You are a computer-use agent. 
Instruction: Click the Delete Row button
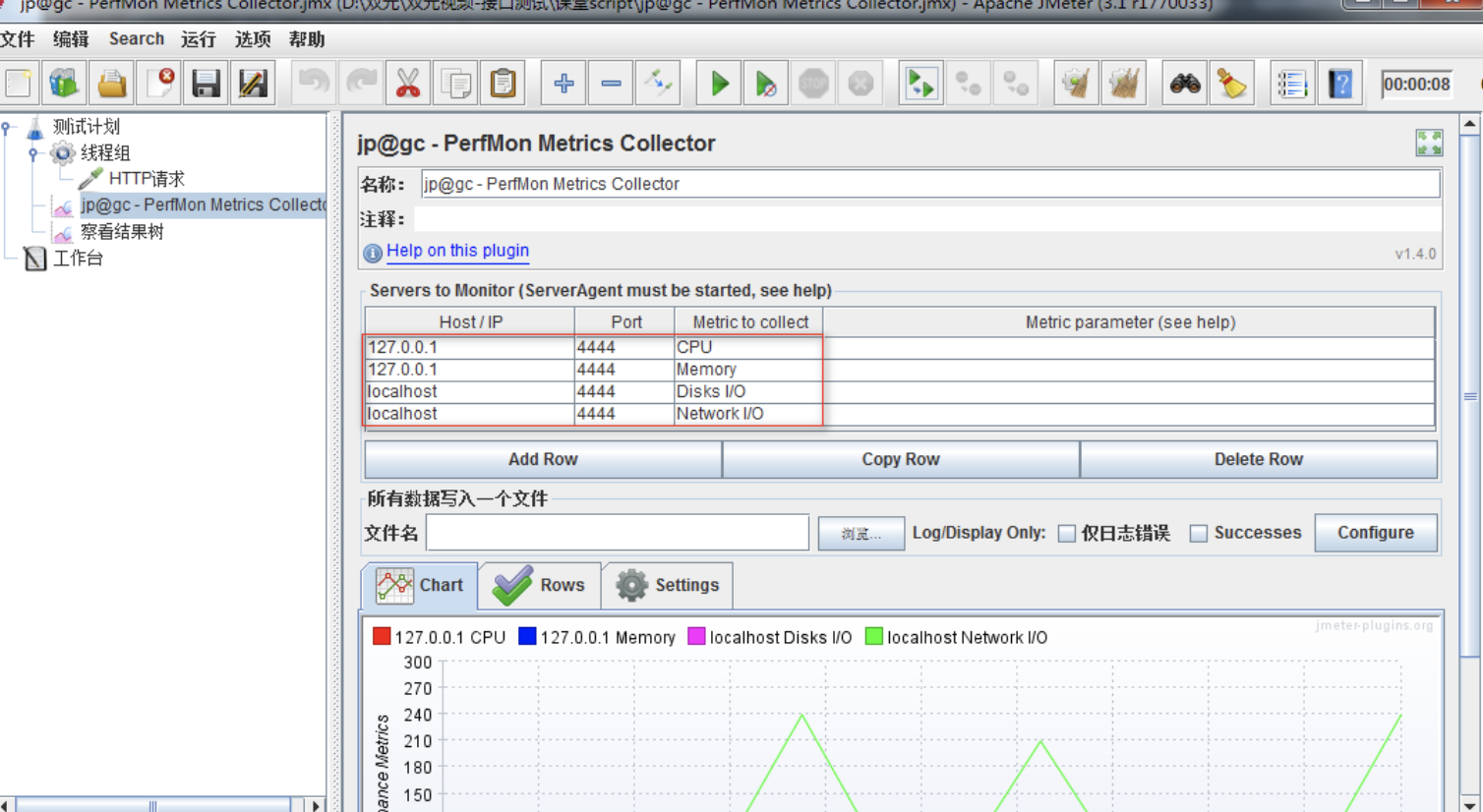[1259, 459]
